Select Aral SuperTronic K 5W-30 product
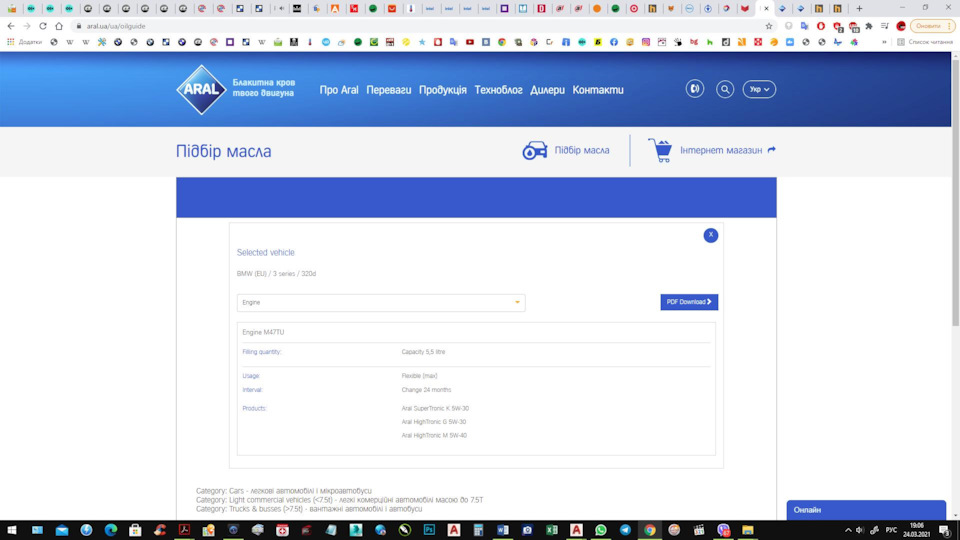 [x=435, y=408]
